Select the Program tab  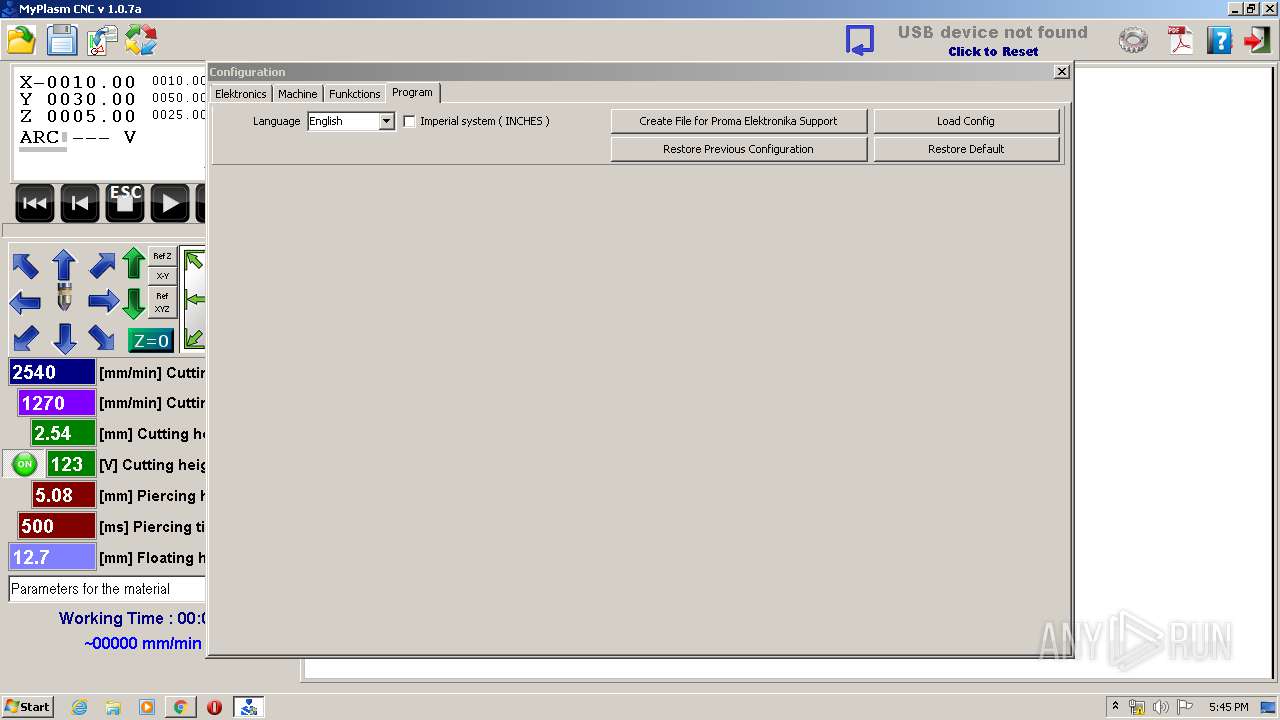coord(412,92)
